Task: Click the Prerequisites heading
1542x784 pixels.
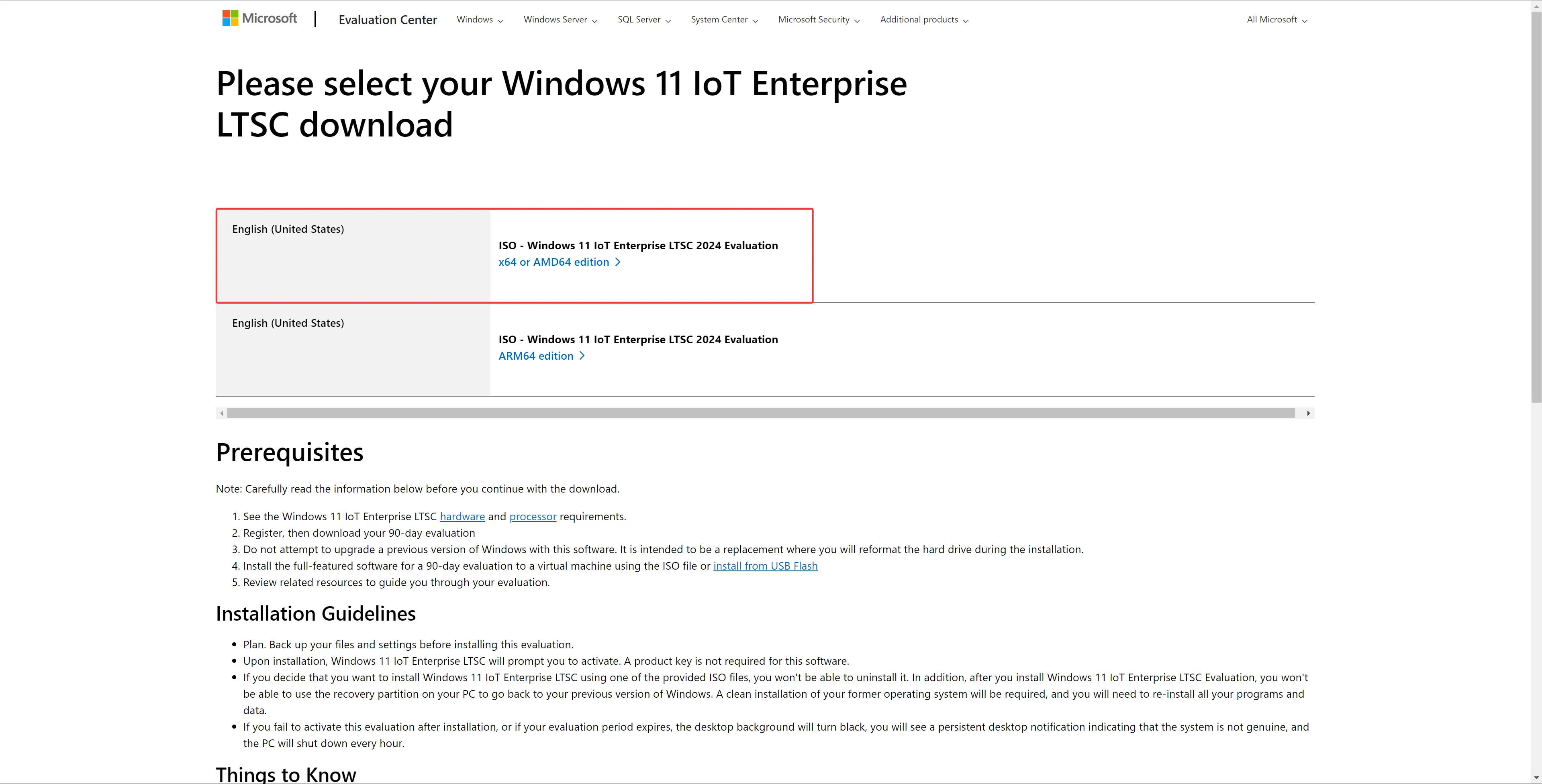Action: tap(289, 452)
